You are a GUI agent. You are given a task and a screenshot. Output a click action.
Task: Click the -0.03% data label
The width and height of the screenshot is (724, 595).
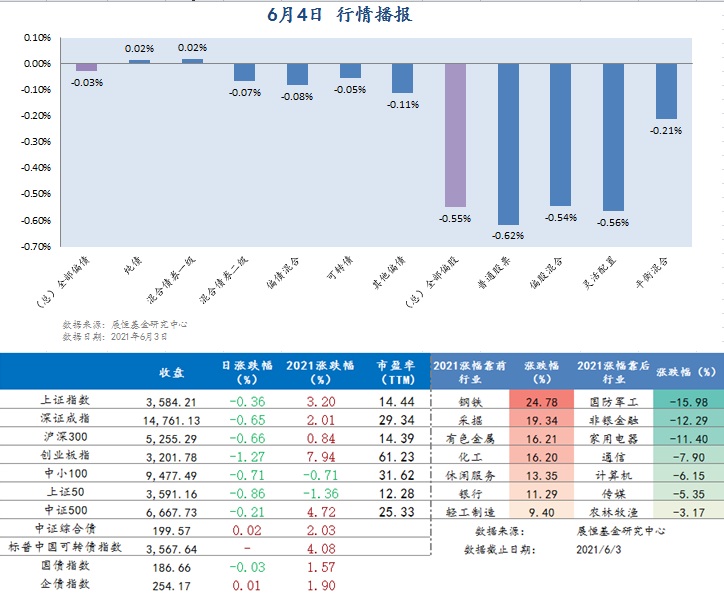87,83
